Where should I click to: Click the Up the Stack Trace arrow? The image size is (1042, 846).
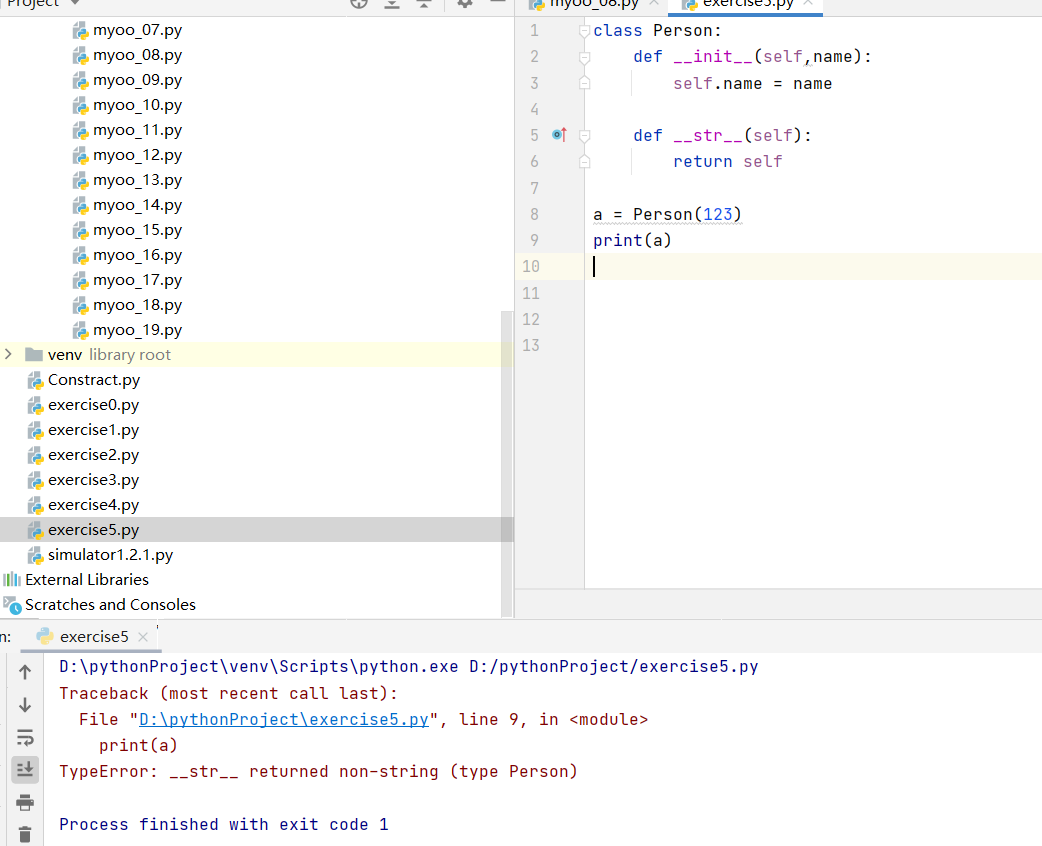(25, 672)
